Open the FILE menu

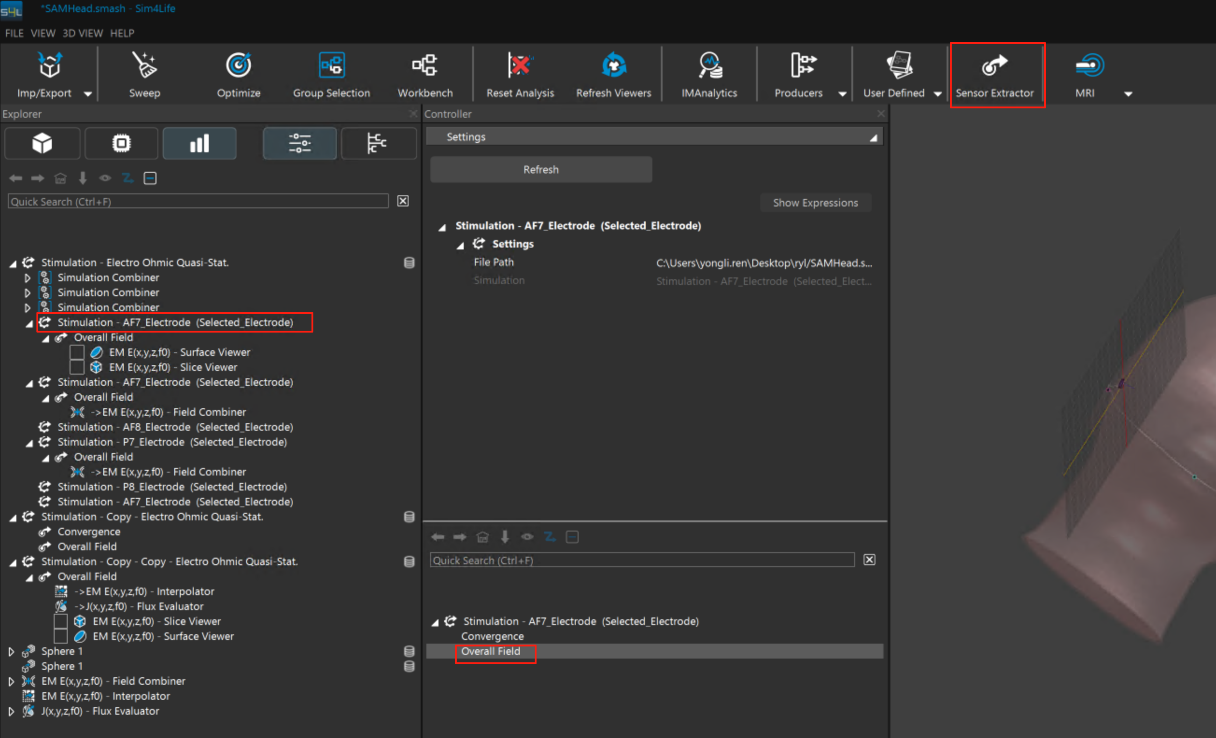coord(14,33)
